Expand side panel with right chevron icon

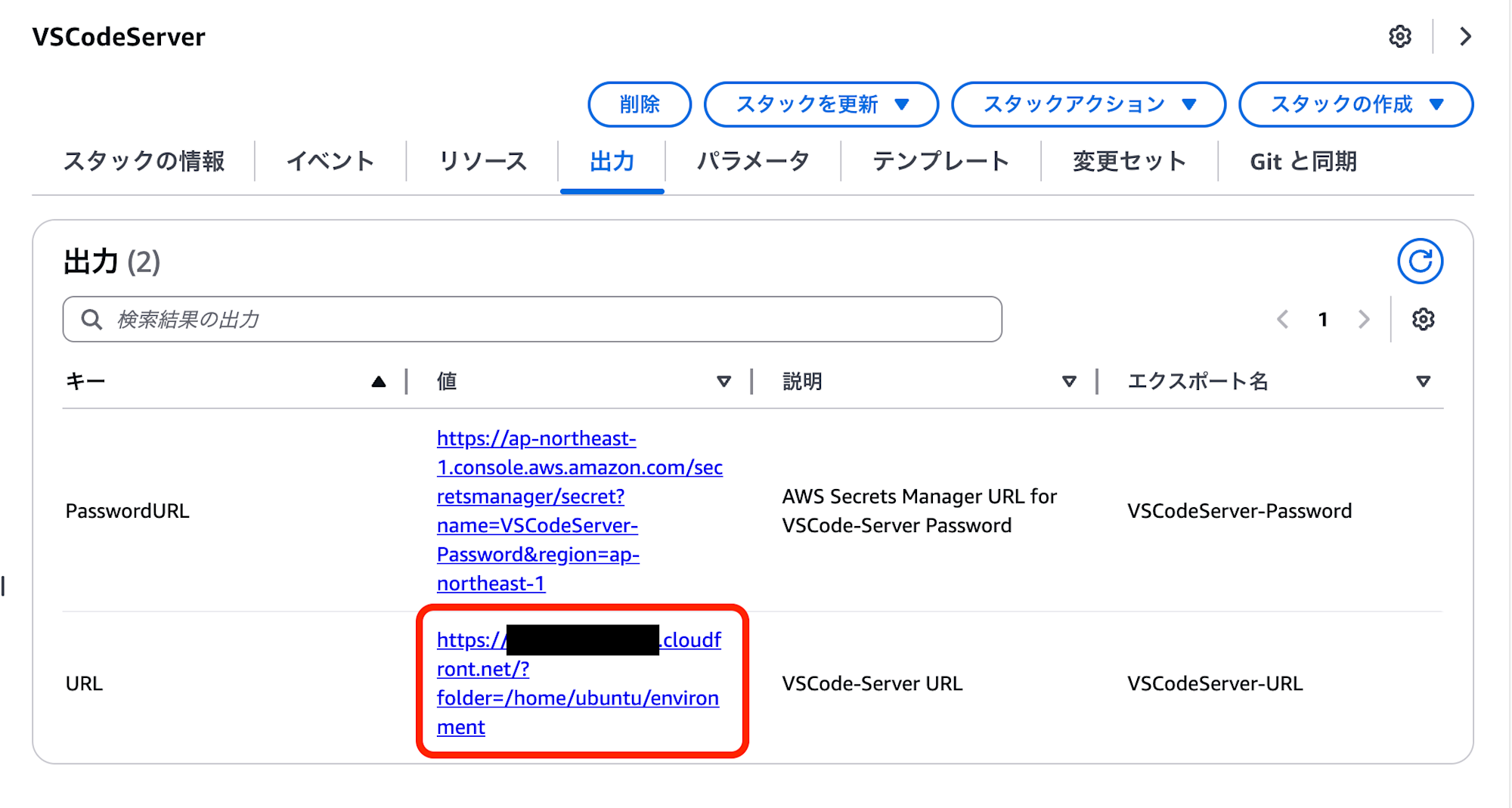point(1465,36)
